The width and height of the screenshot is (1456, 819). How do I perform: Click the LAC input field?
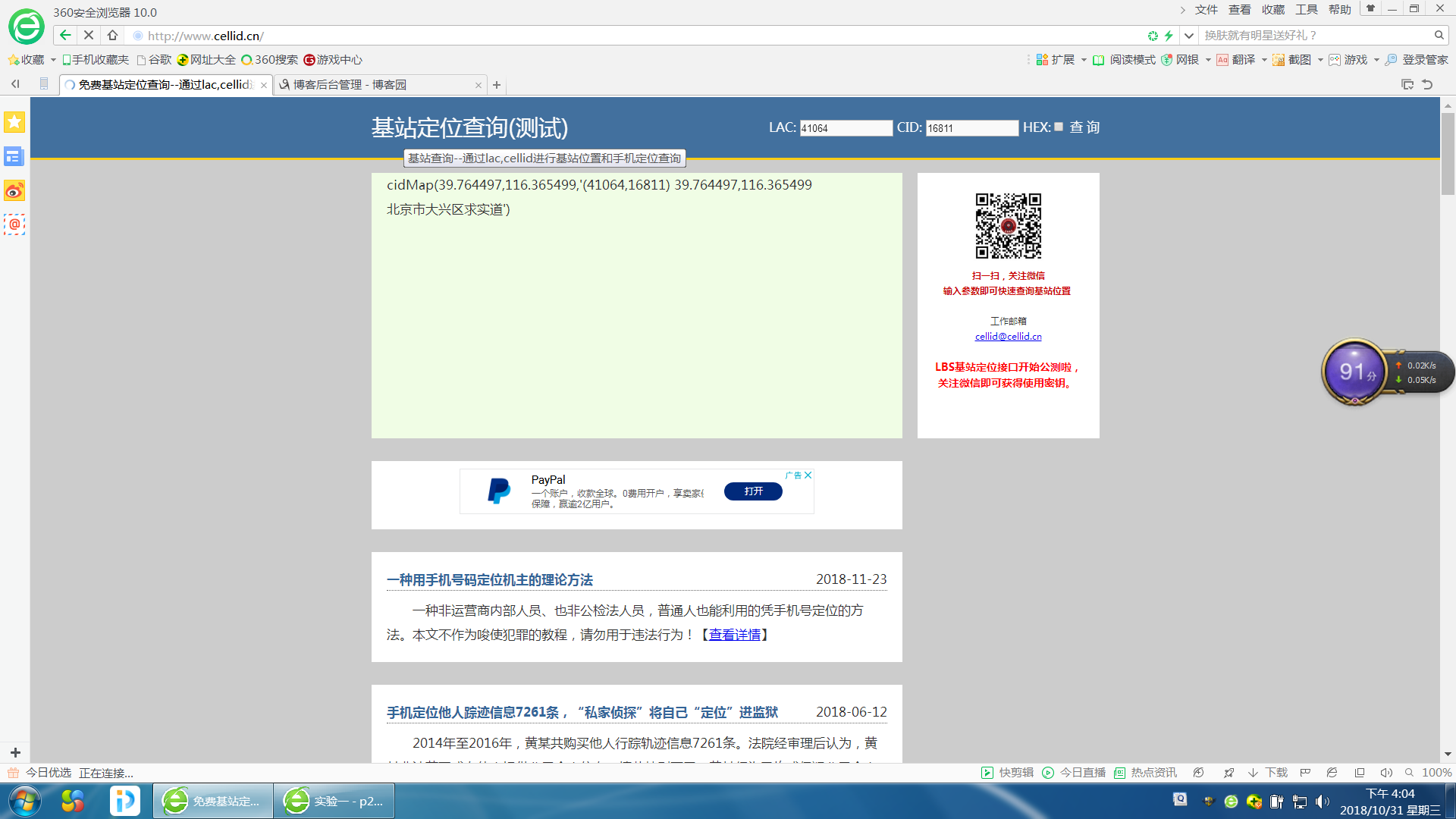(846, 128)
